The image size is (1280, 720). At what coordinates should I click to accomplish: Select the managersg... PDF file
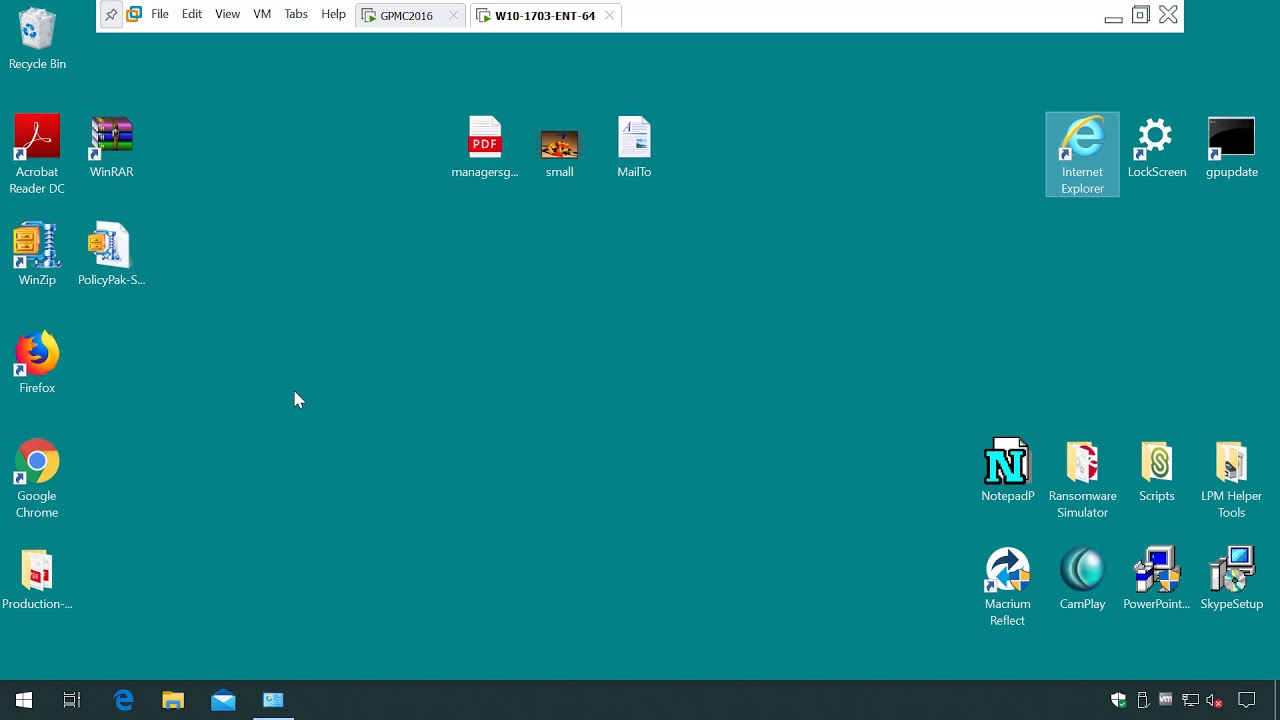485,147
